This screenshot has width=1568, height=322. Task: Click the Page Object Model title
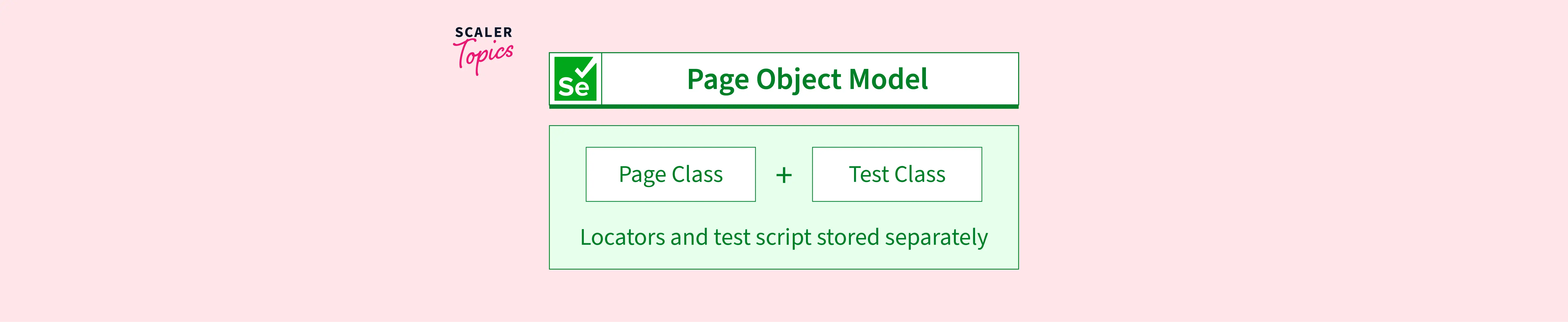[x=807, y=79]
